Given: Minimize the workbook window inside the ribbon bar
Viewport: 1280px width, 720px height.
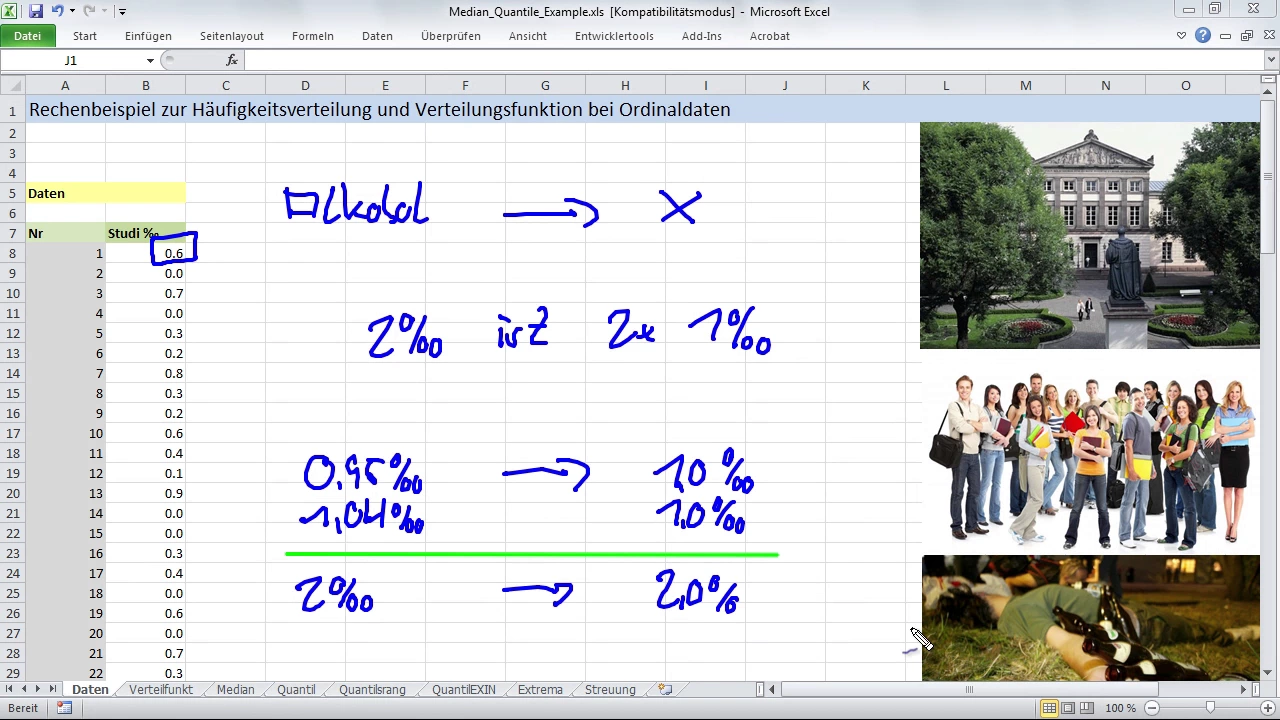Looking at the screenshot, I should tap(1226, 36).
